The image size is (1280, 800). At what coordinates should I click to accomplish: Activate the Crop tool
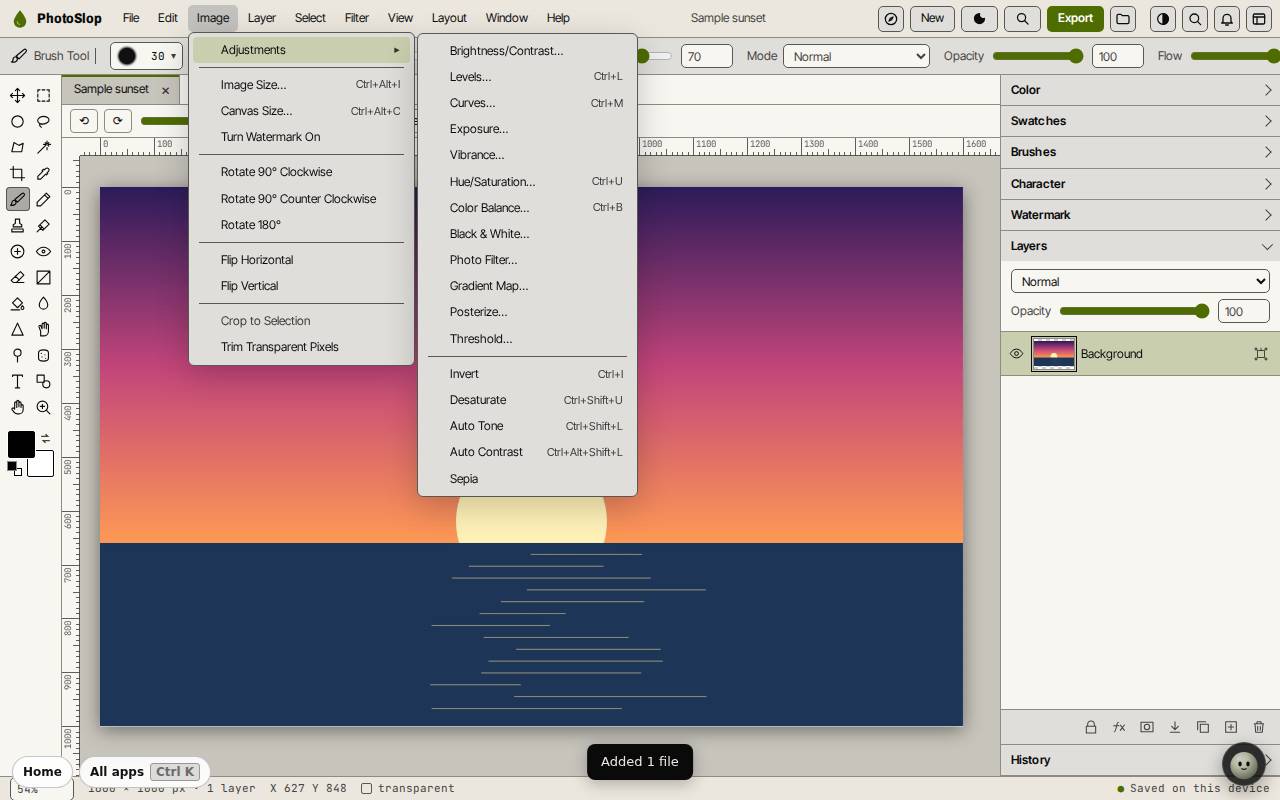point(17,173)
